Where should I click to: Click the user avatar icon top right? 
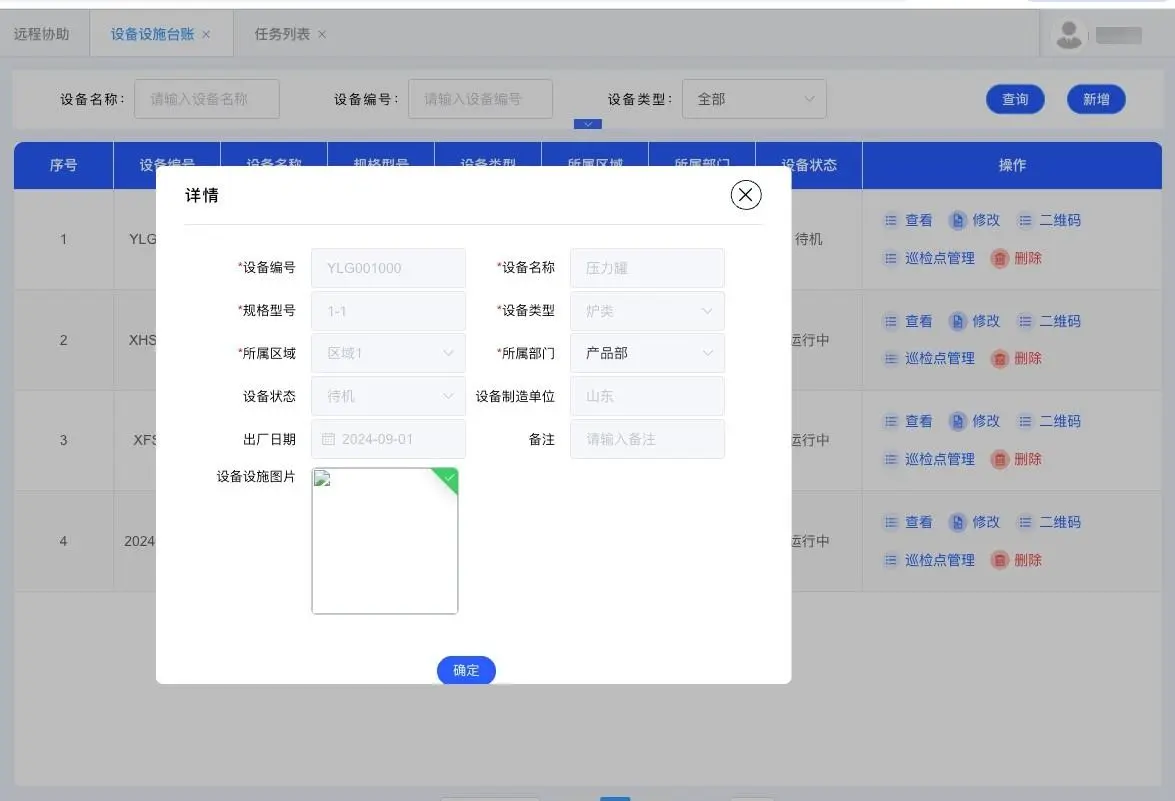[x=1068, y=33]
